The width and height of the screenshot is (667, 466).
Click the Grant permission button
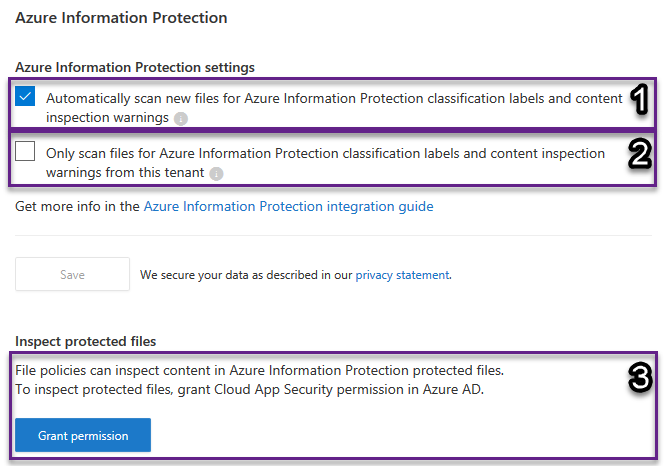click(83, 436)
